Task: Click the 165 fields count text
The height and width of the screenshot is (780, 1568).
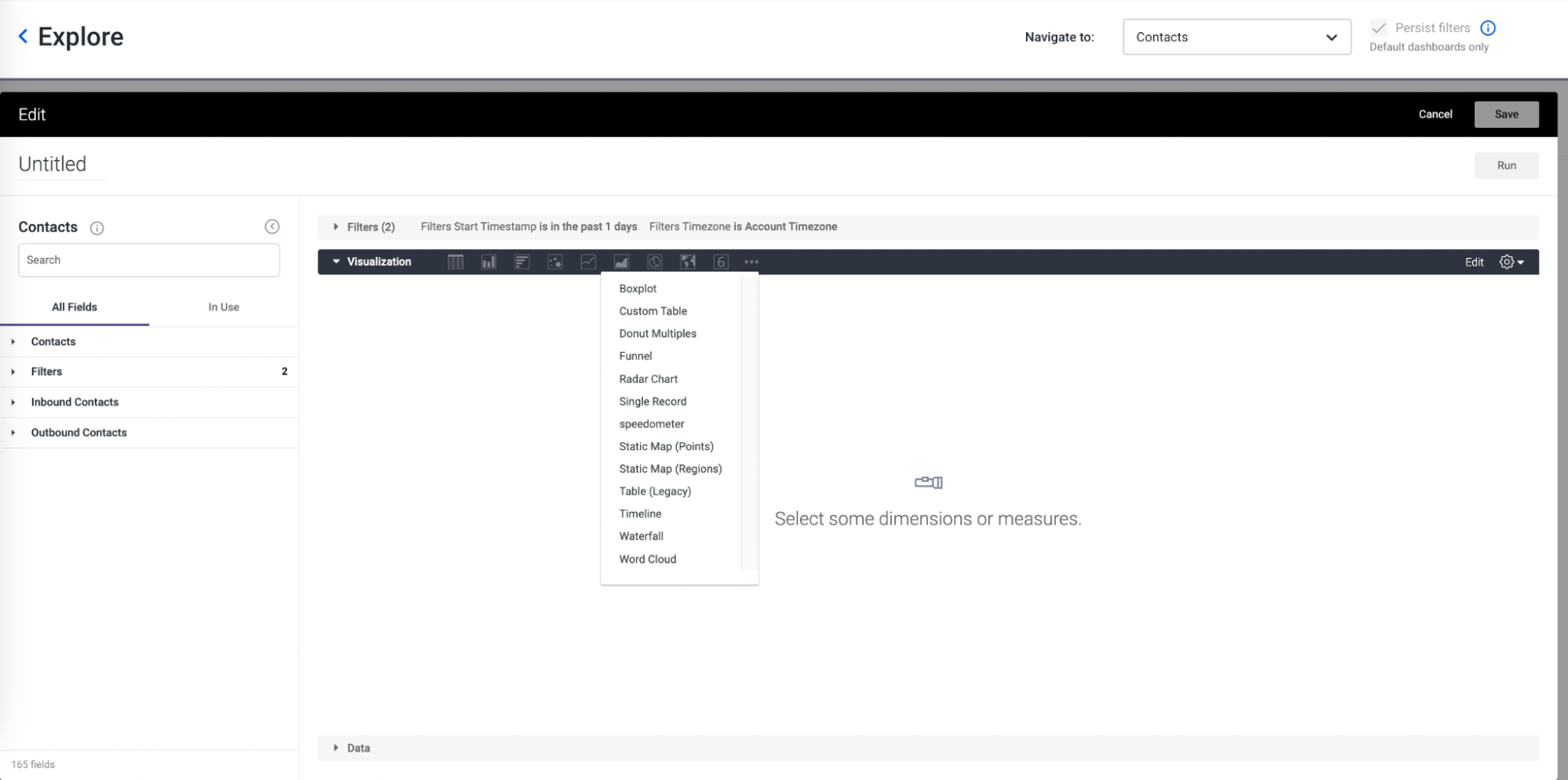Action: click(33, 764)
